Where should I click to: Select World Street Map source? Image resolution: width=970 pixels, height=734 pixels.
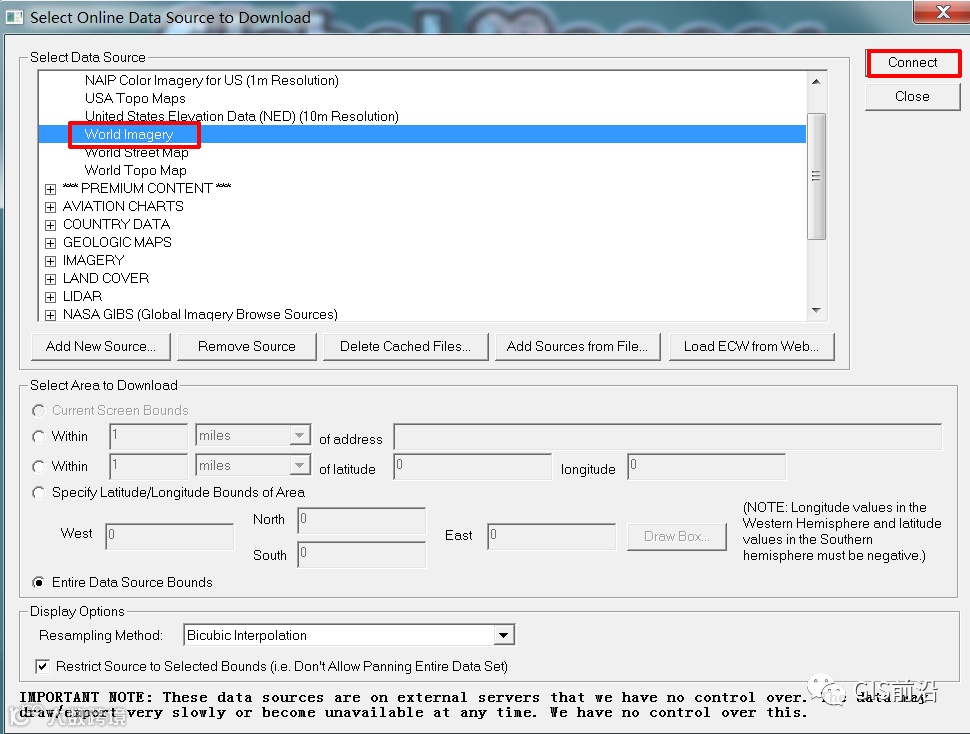(x=136, y=152)
